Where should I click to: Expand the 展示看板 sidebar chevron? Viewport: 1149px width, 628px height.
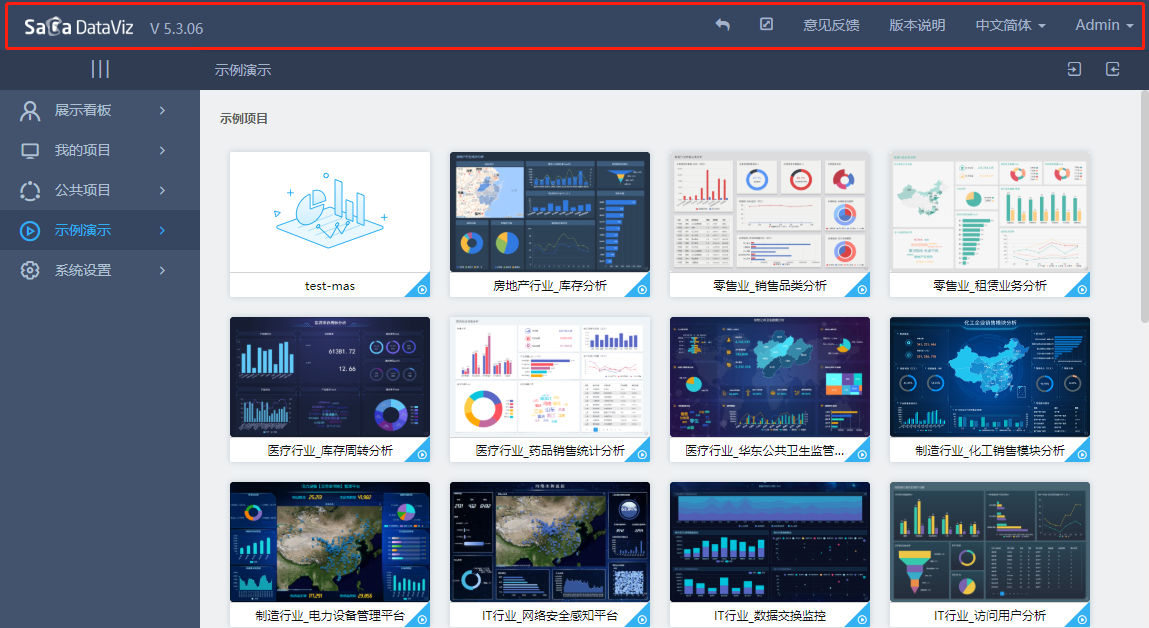[162, 110]
